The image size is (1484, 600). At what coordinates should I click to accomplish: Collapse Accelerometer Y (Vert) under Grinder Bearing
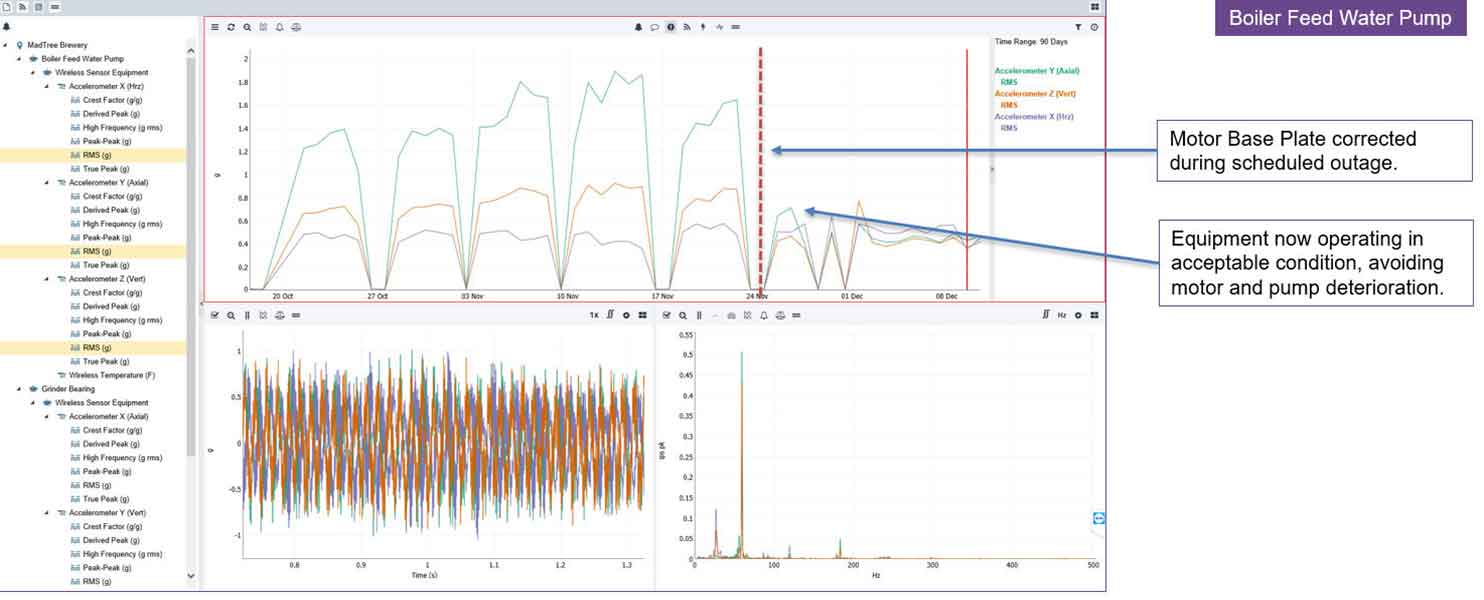click(47, 513)
